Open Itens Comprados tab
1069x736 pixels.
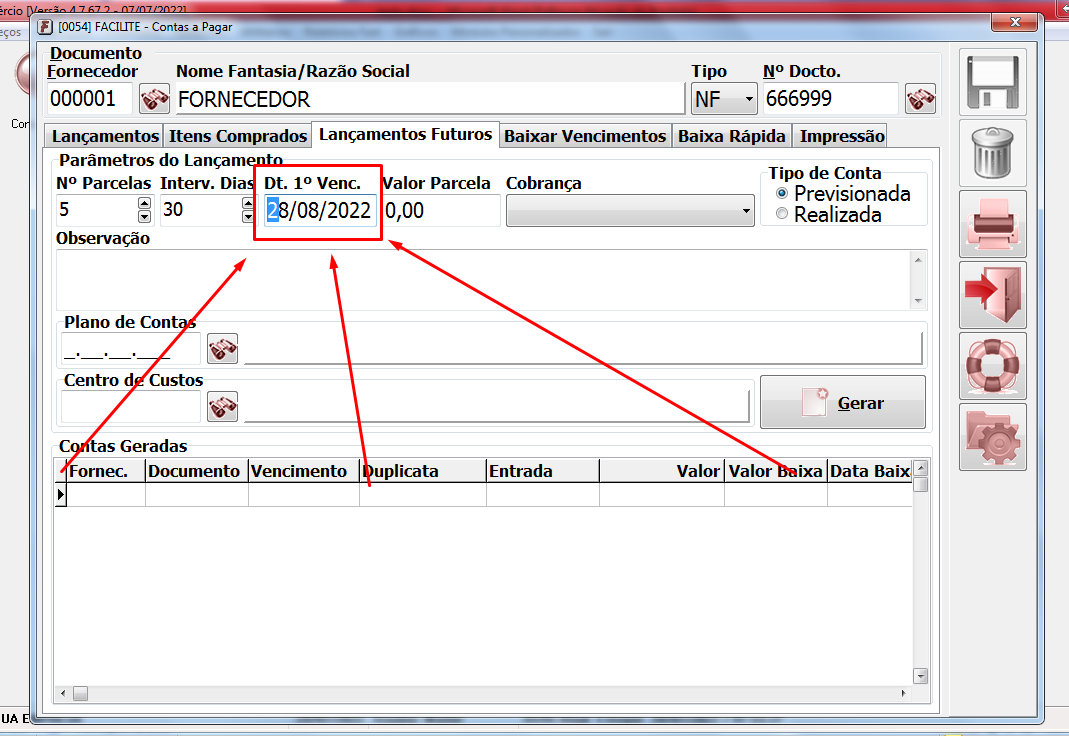pos(238,136)
